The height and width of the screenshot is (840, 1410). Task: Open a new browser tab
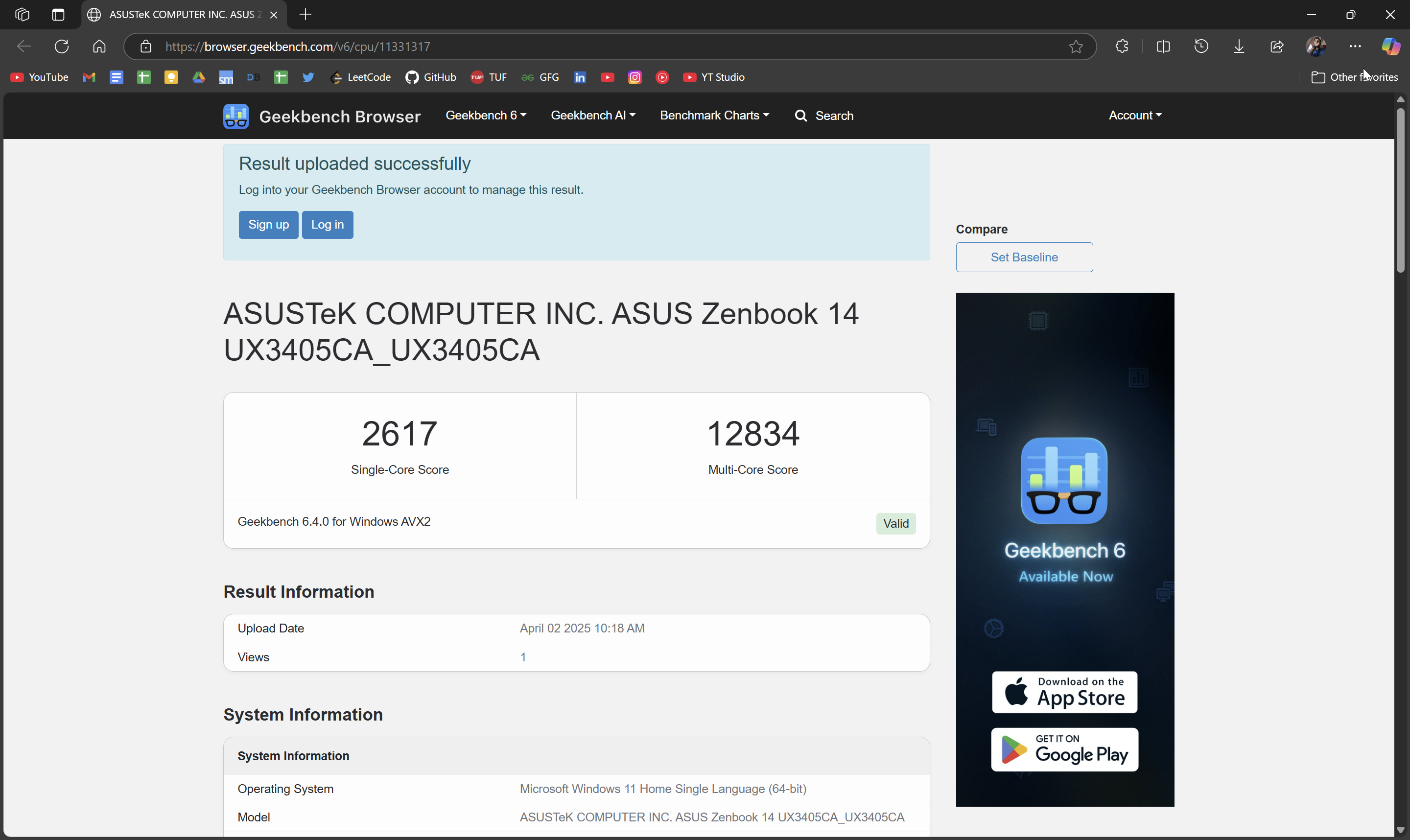[x=305, y=15]
